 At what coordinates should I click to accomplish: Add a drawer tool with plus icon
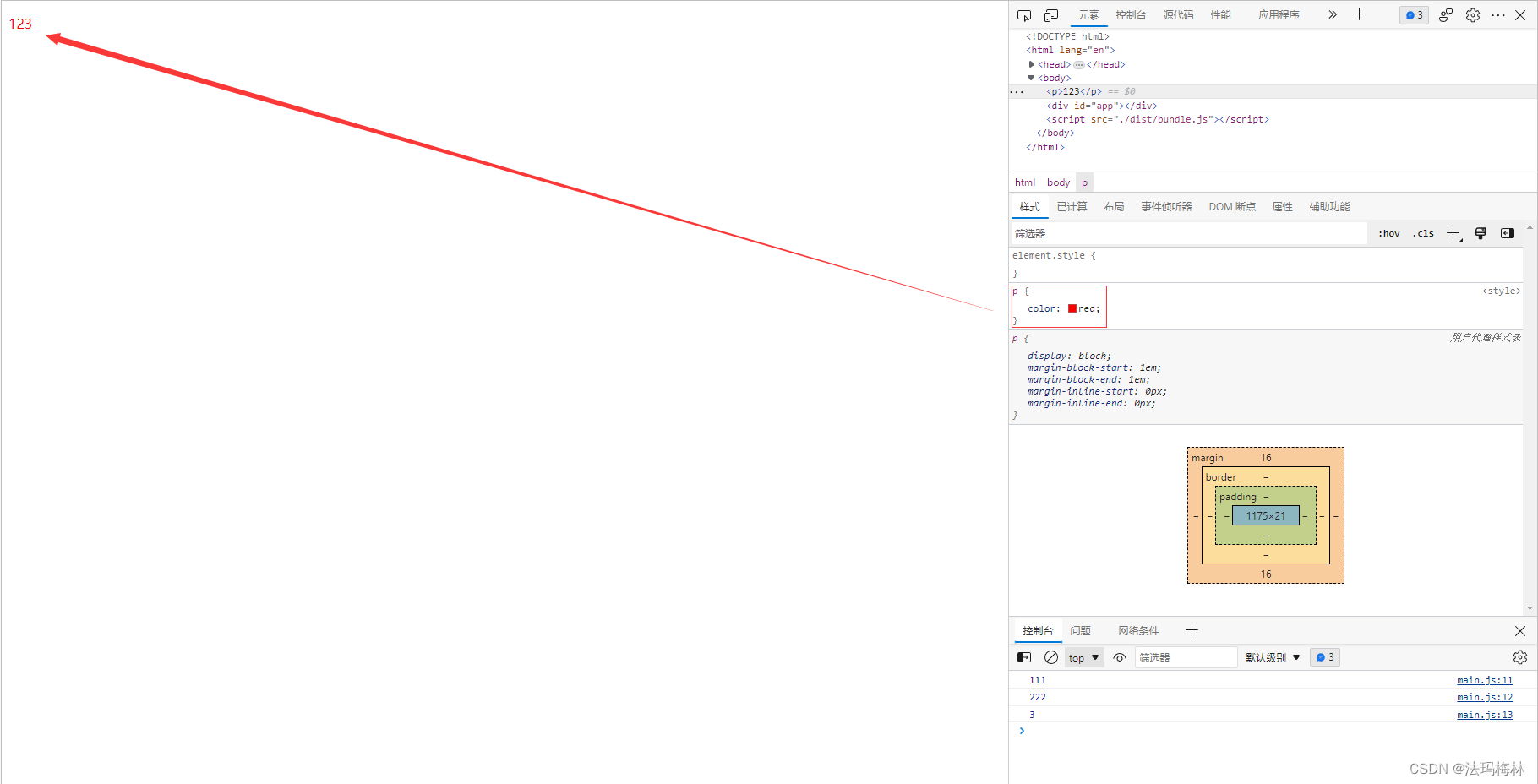point(1192,630)
